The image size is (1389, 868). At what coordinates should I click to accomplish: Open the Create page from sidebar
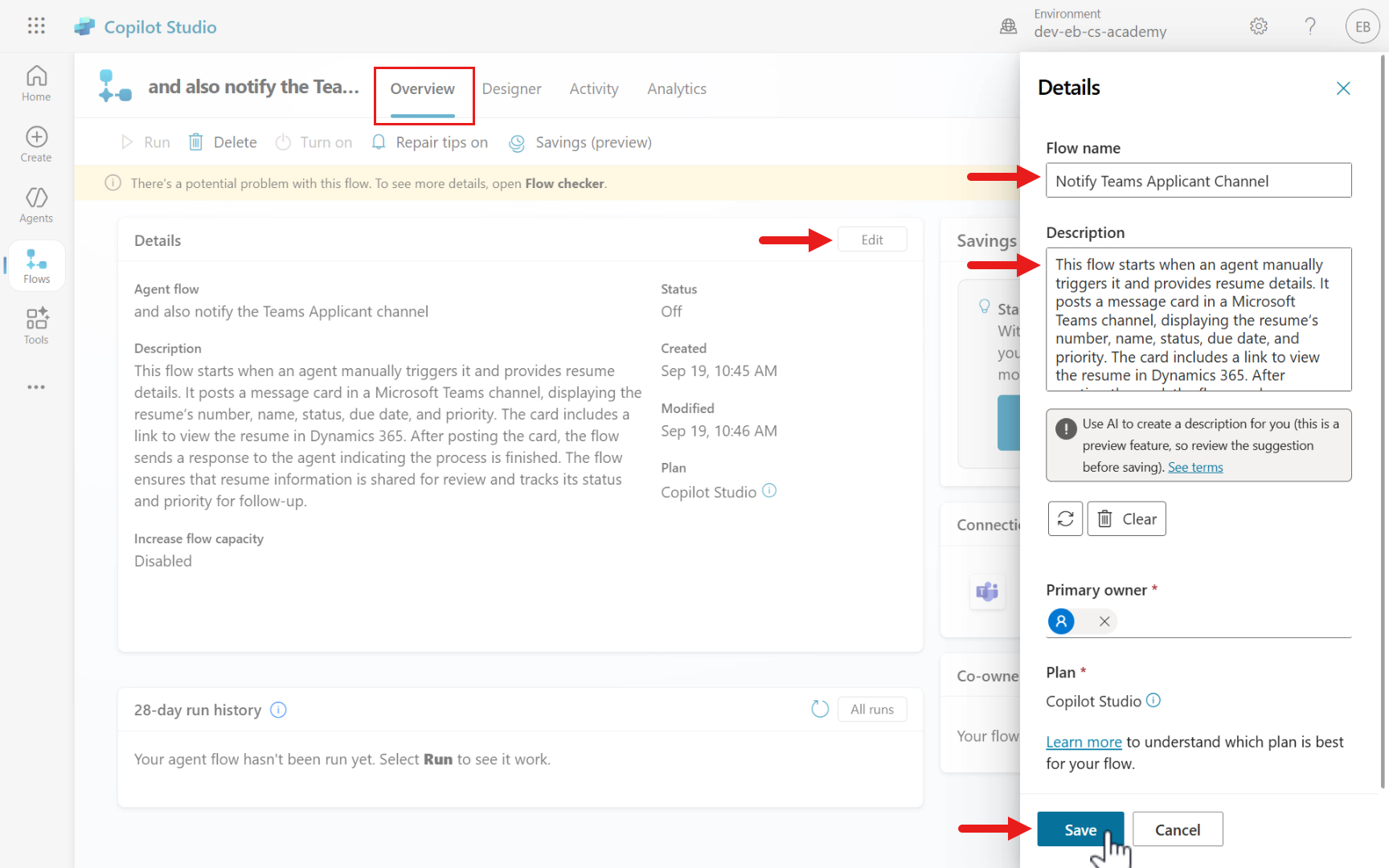pos(36,145)
